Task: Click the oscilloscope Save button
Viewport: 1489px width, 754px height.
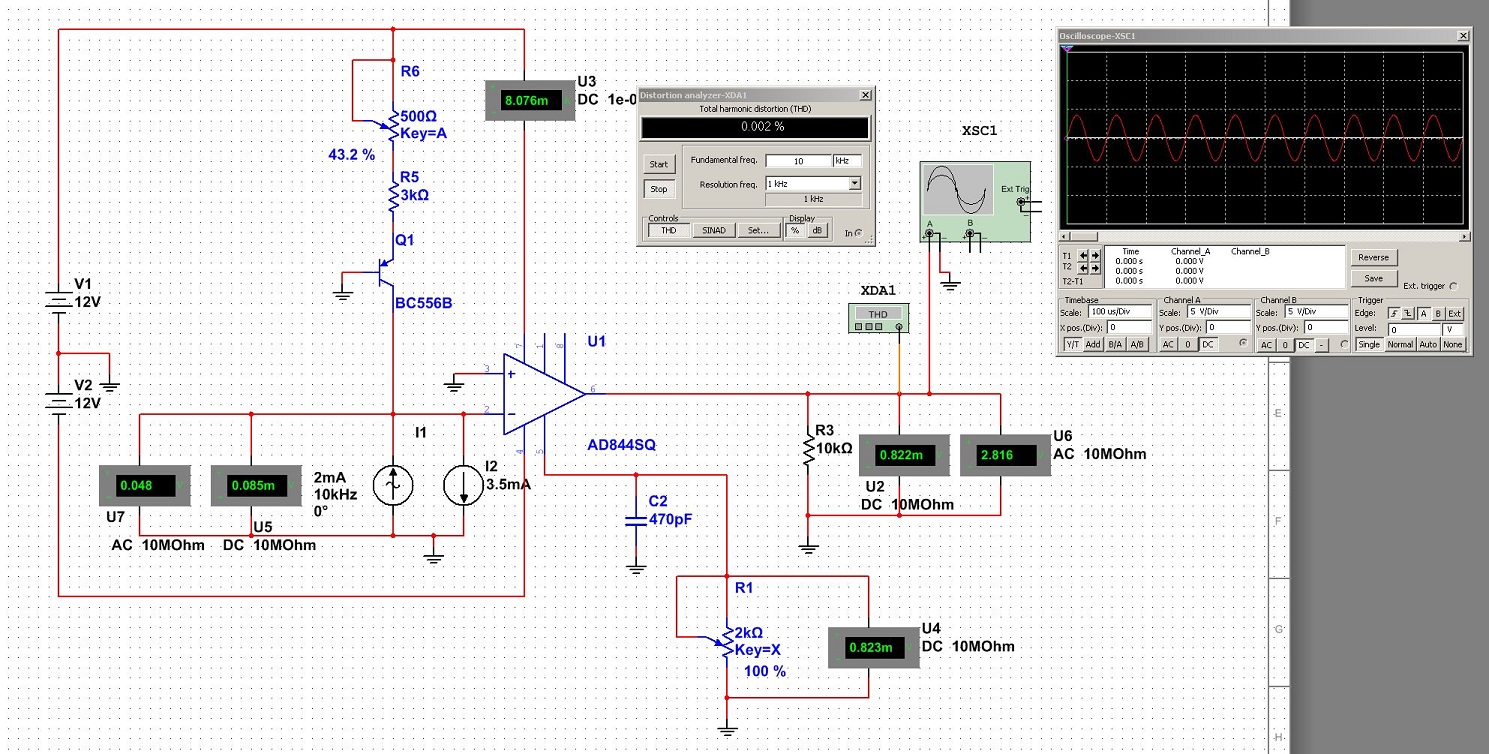Action: coord(1374,278)
